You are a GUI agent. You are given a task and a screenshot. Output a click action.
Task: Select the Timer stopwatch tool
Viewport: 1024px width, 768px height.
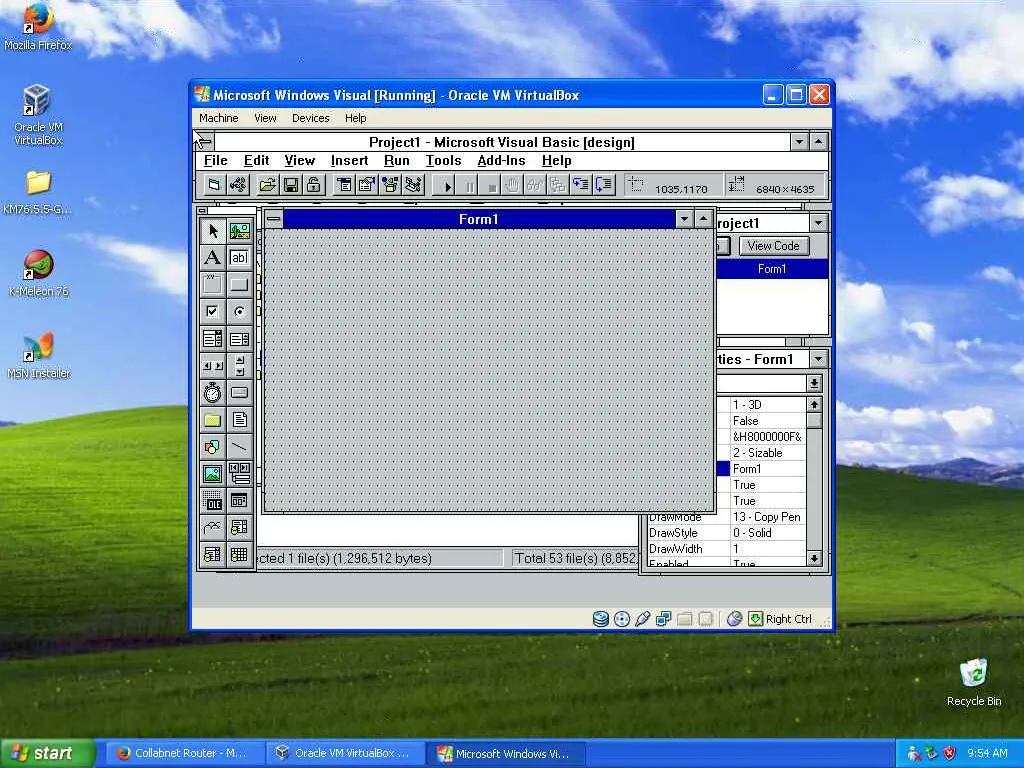(212, 392)
